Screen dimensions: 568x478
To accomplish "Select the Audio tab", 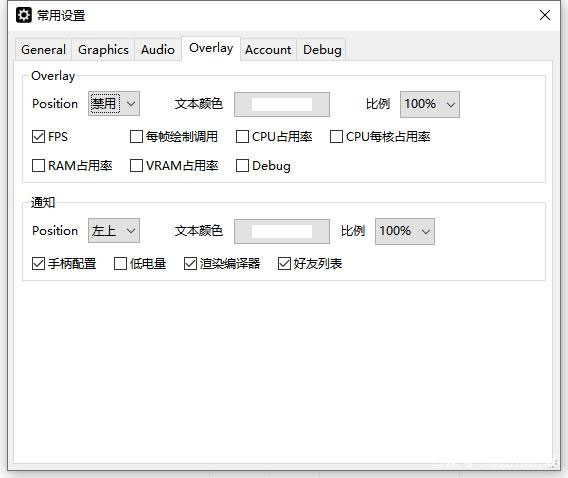I will (158, 50).
